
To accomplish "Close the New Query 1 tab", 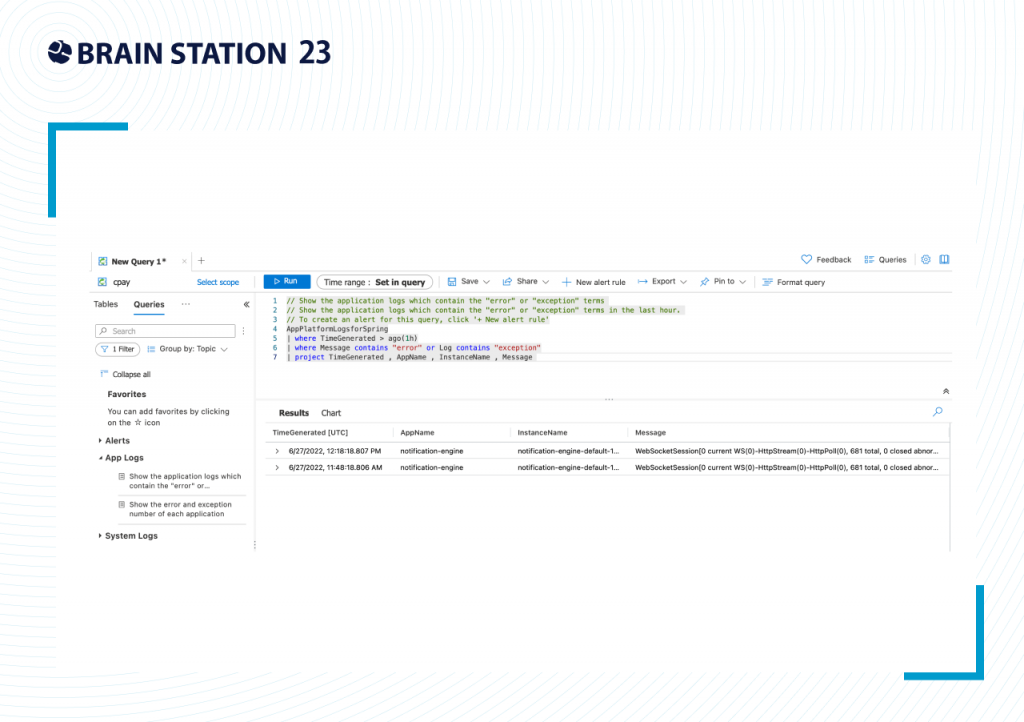I will coord(184,261).
